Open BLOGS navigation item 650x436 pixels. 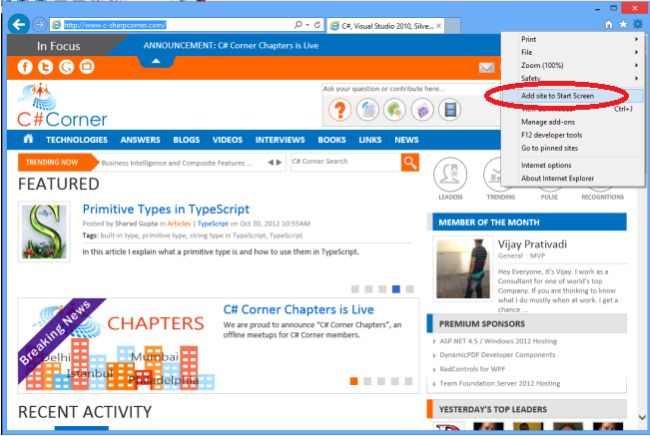click(x=186, y=140)
